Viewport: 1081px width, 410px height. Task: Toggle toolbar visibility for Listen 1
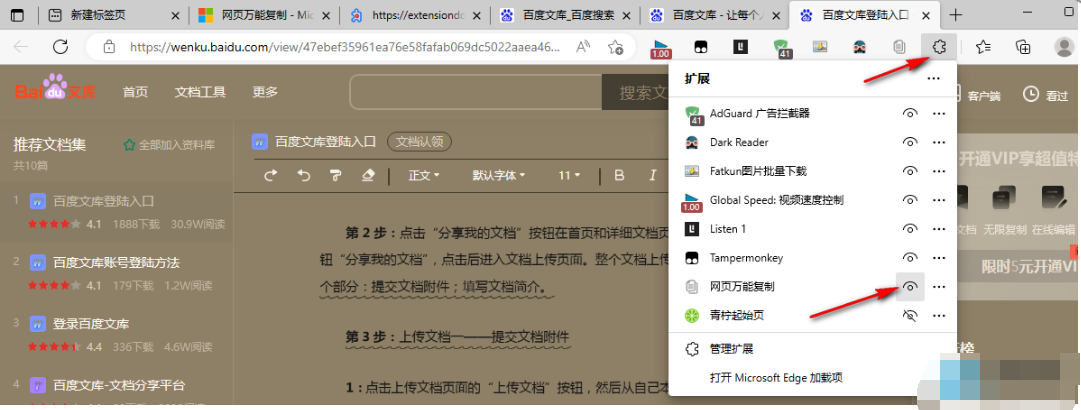(909, 229)
